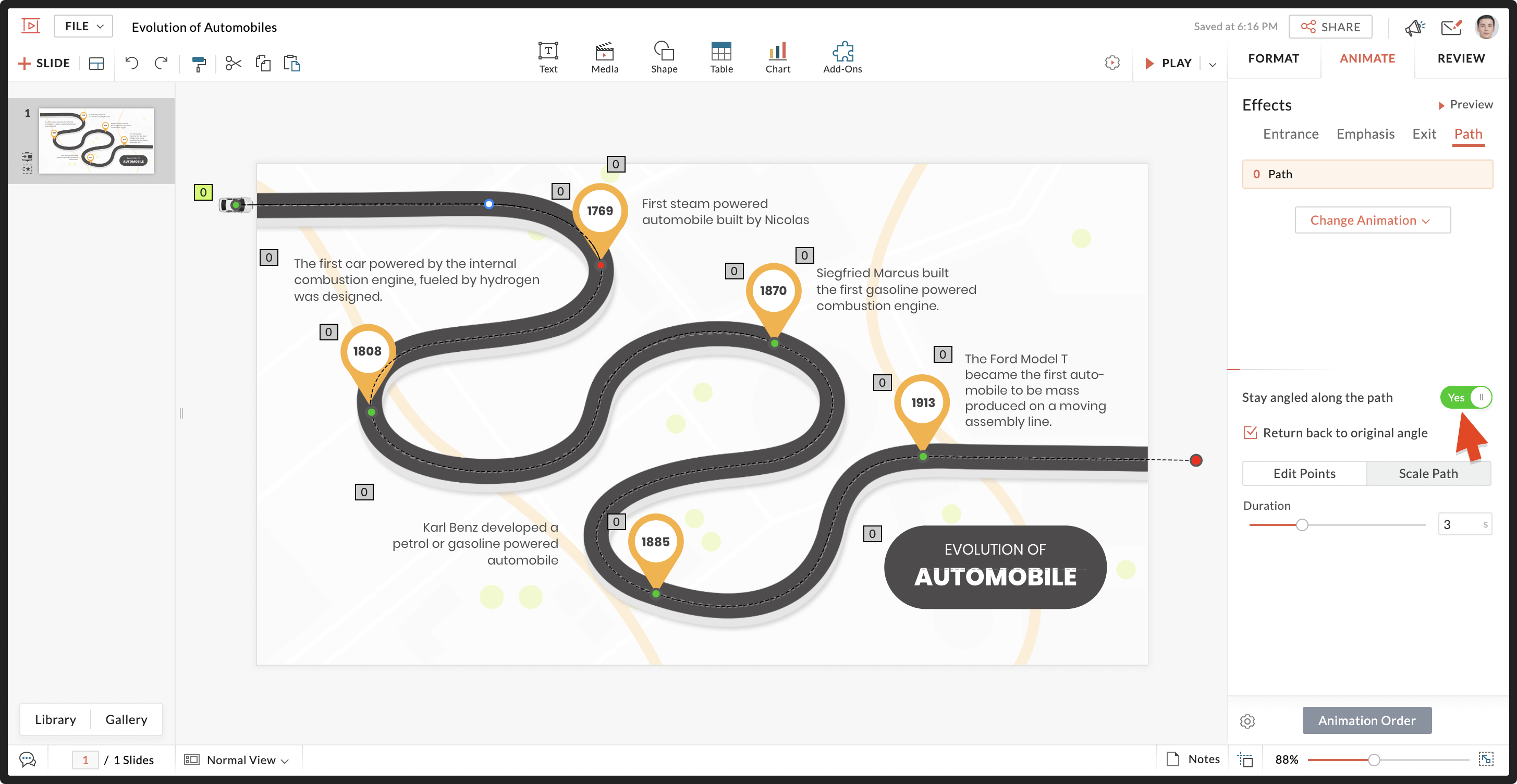
Task: Open the Add-Ons puzzle icon
Action: coord(842,57)
